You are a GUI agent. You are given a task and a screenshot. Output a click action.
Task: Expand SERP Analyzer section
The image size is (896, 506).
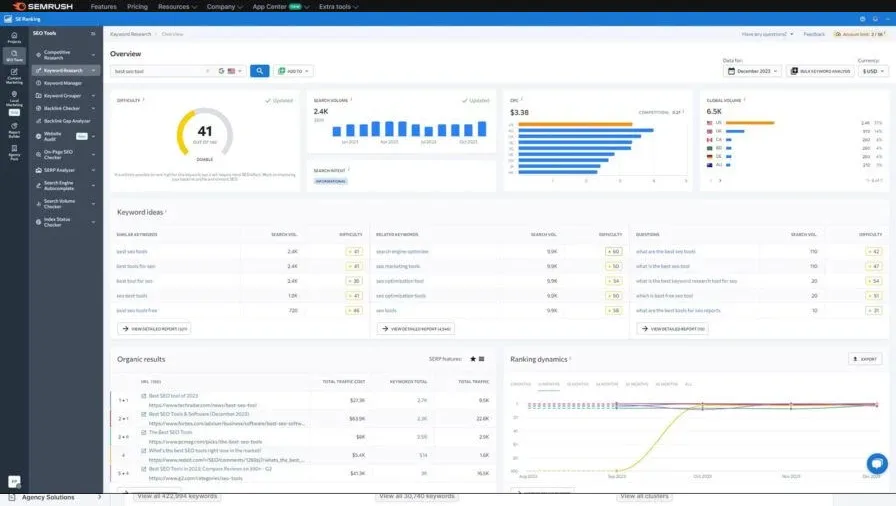[x=93, y=170]
